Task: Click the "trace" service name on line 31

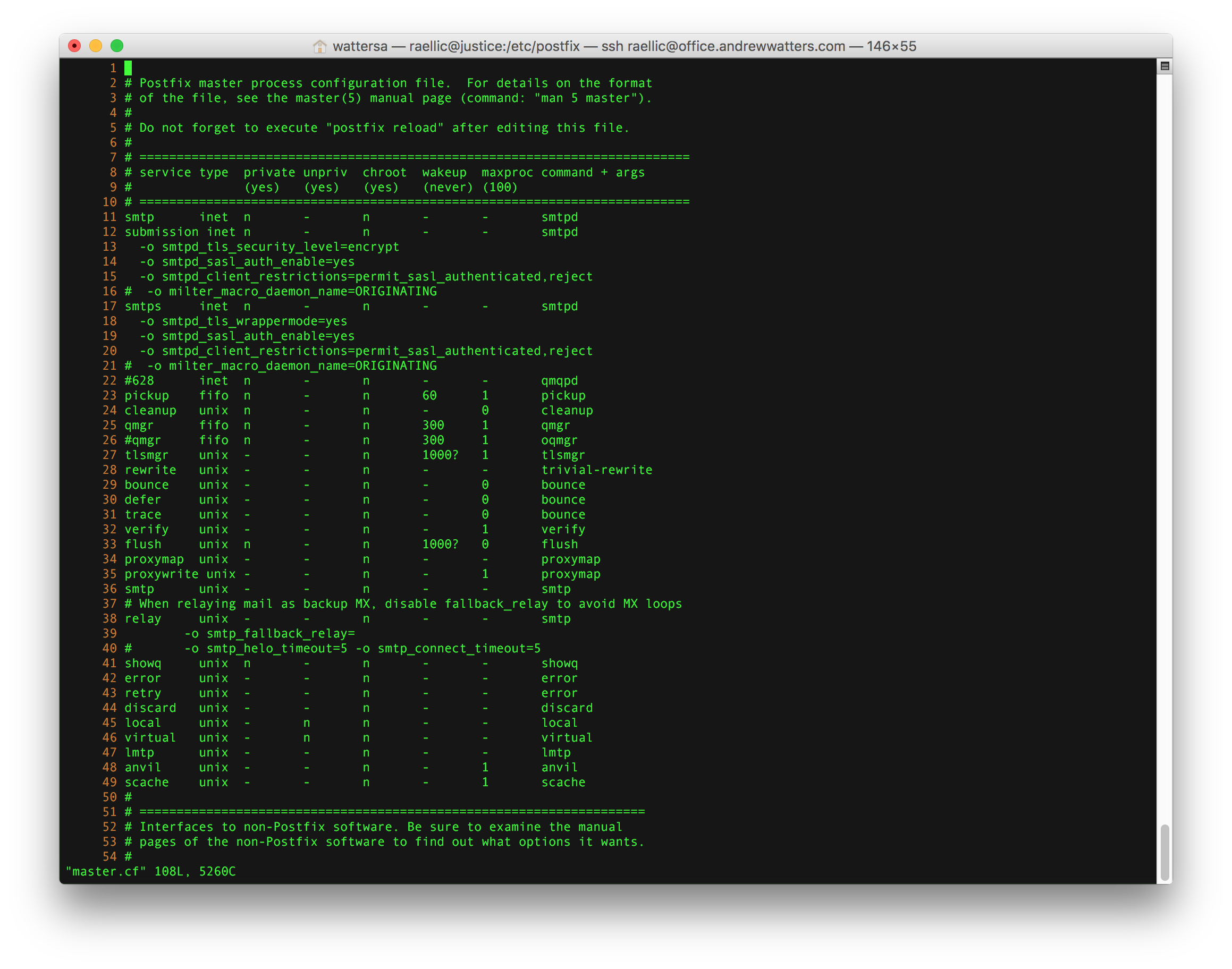Action: (143, 515)
